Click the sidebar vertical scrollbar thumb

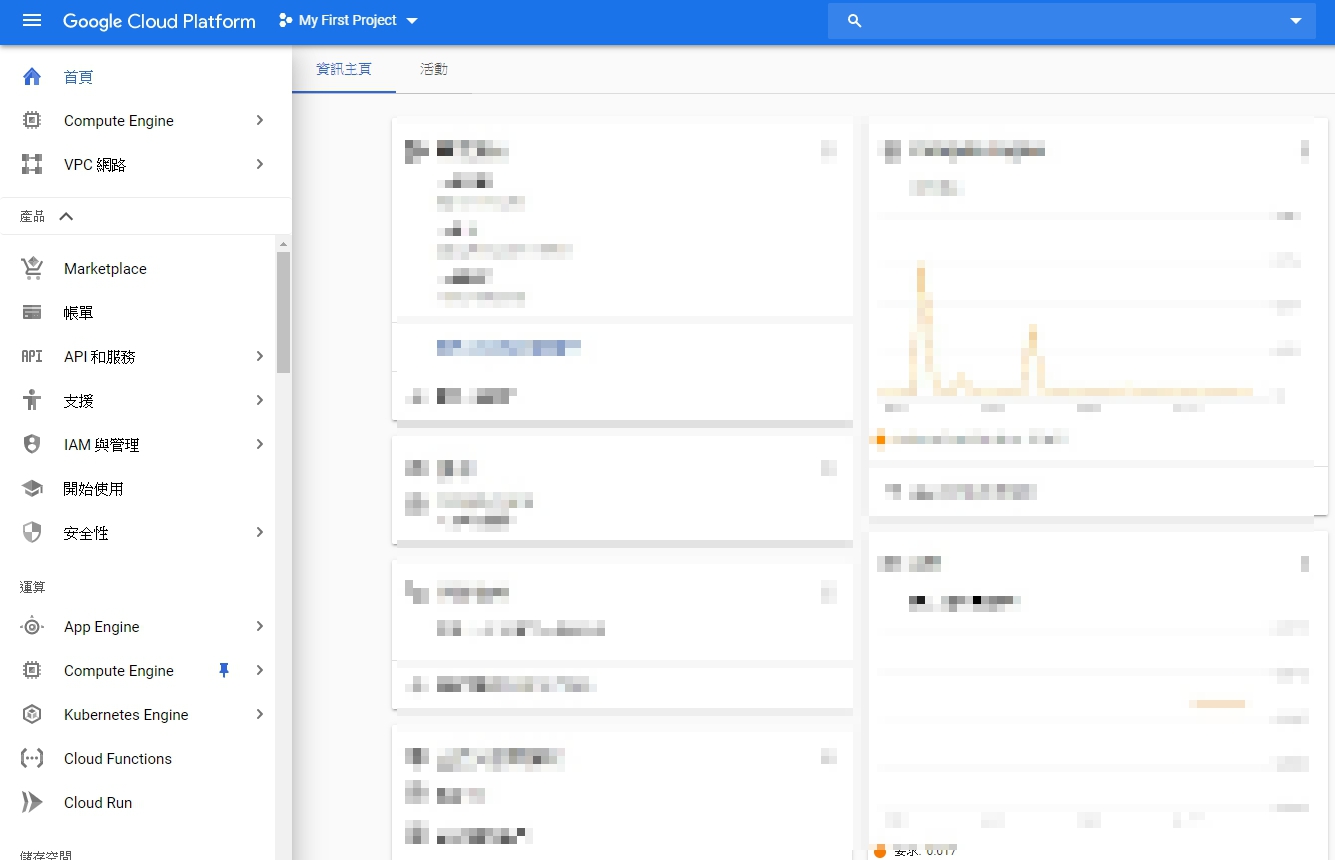tap(284, 312)
